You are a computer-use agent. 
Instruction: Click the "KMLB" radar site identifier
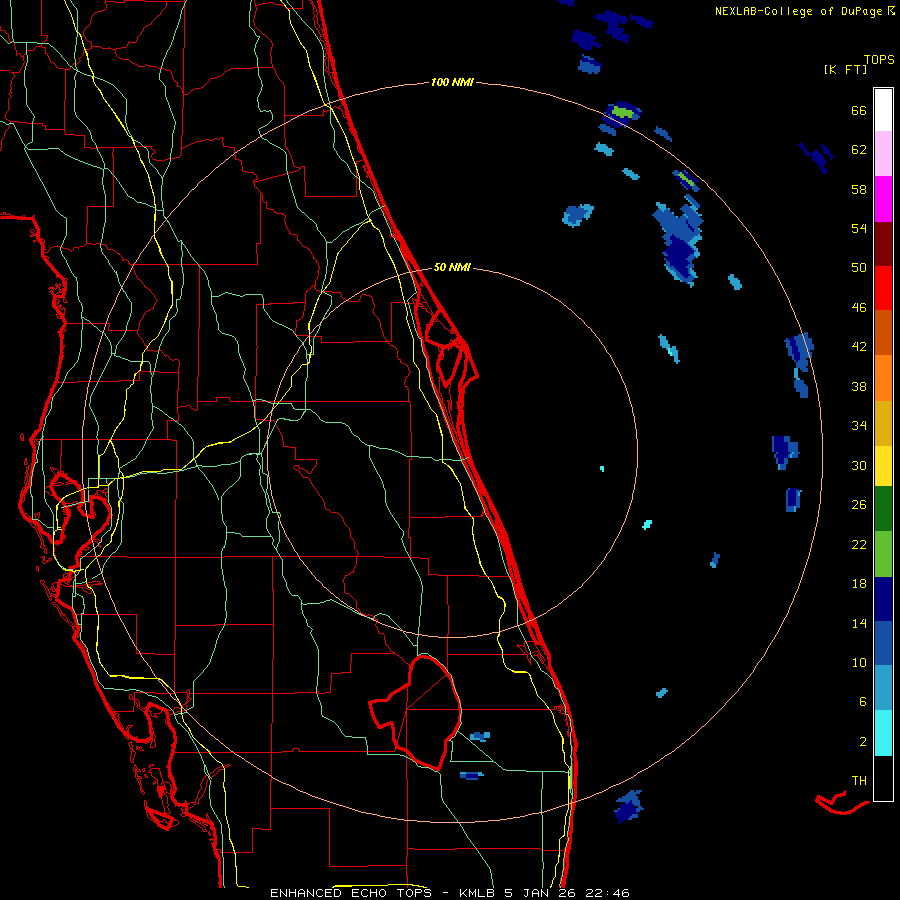point(478,893)
